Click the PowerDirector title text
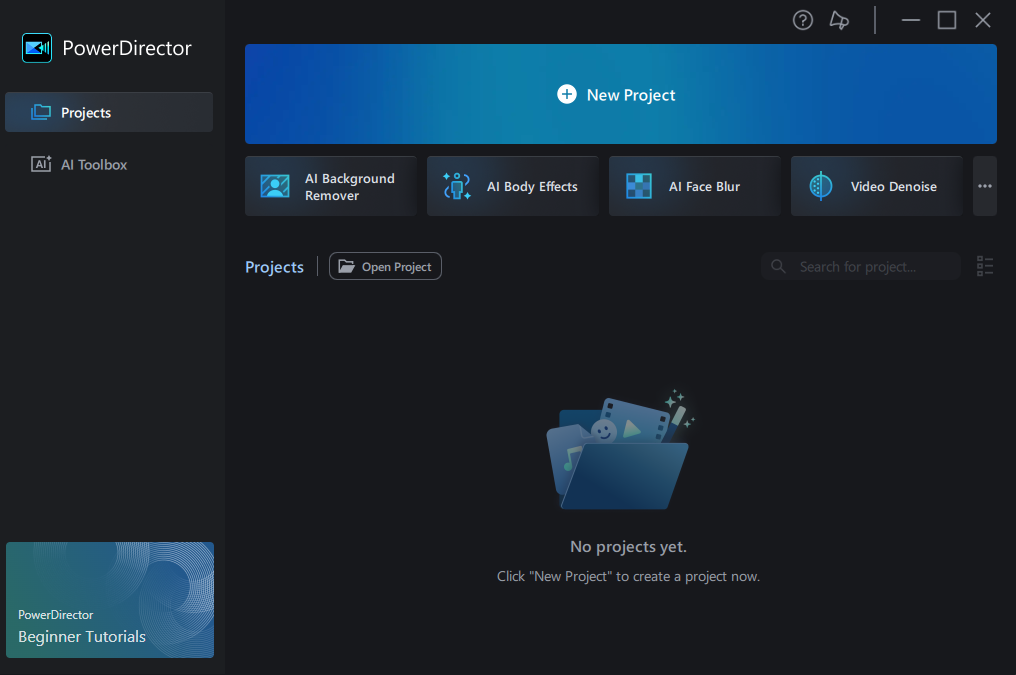The width and height of the screenshot is (1016, 675). point(127,48)
